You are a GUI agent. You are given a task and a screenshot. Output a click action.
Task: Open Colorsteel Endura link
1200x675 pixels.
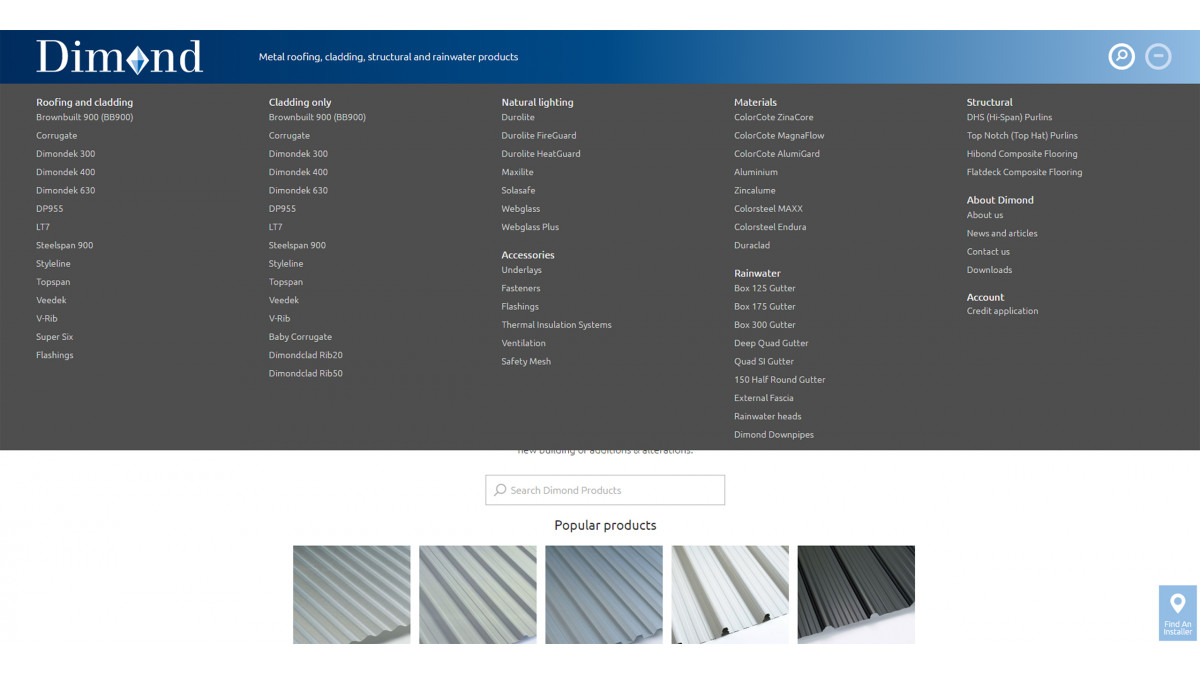coord(770,227)
